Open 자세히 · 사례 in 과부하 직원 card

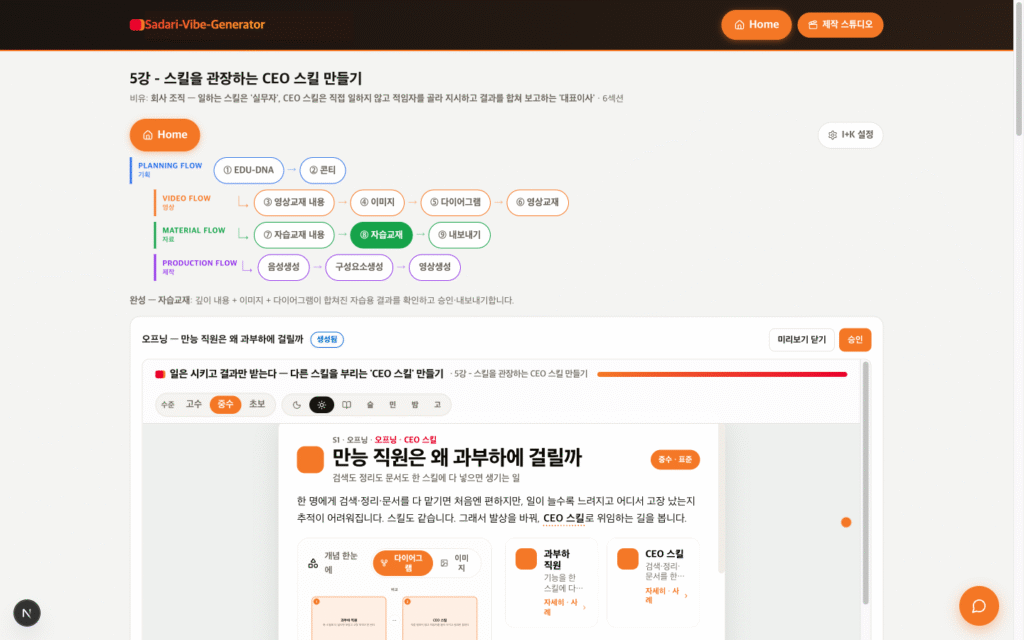pyautogui.click(x=564, y=607)
